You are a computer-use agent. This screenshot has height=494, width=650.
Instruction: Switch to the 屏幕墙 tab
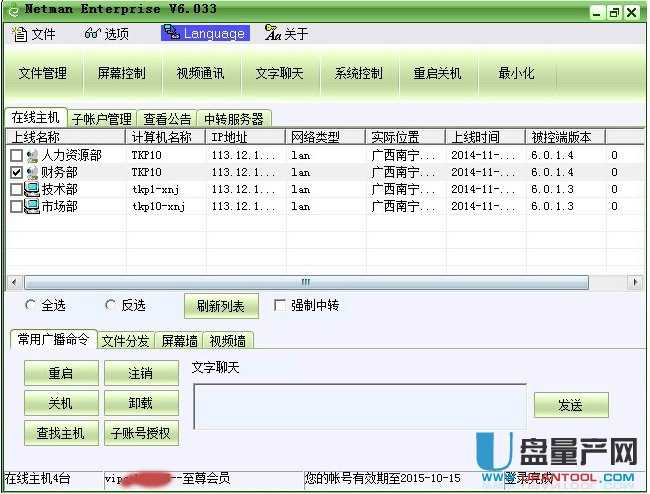point(179,341)
